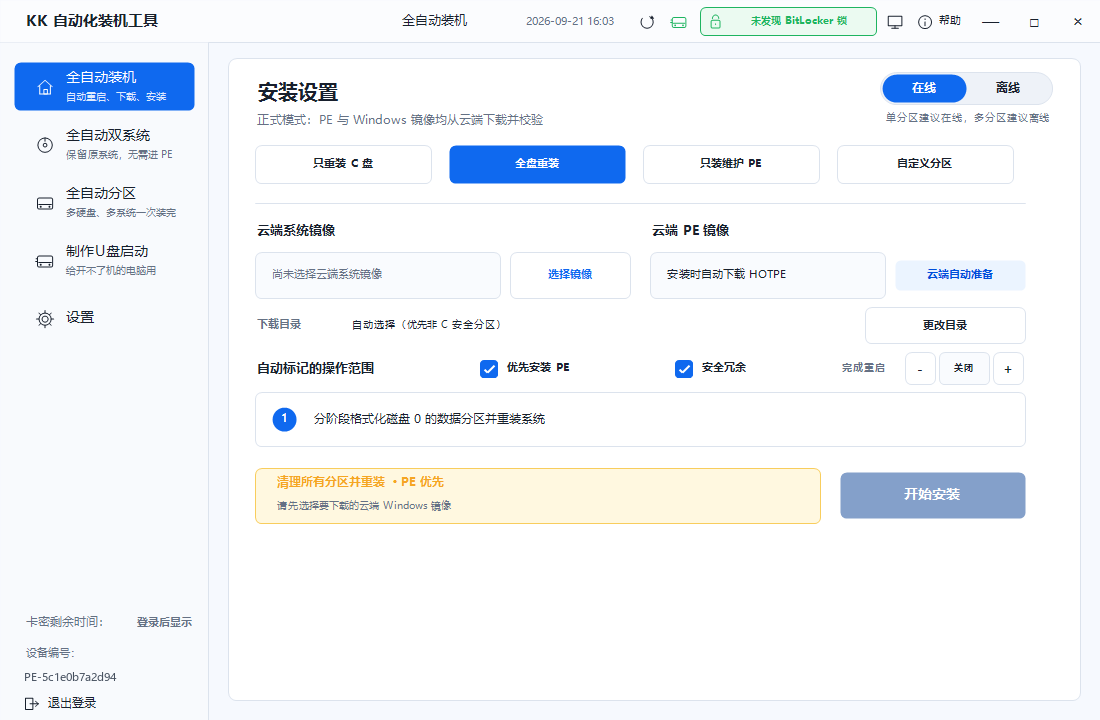
Task: Click the device ID PE-5c1e0b7a2d94
Action: pyautogui.click(x=70, y=677)
